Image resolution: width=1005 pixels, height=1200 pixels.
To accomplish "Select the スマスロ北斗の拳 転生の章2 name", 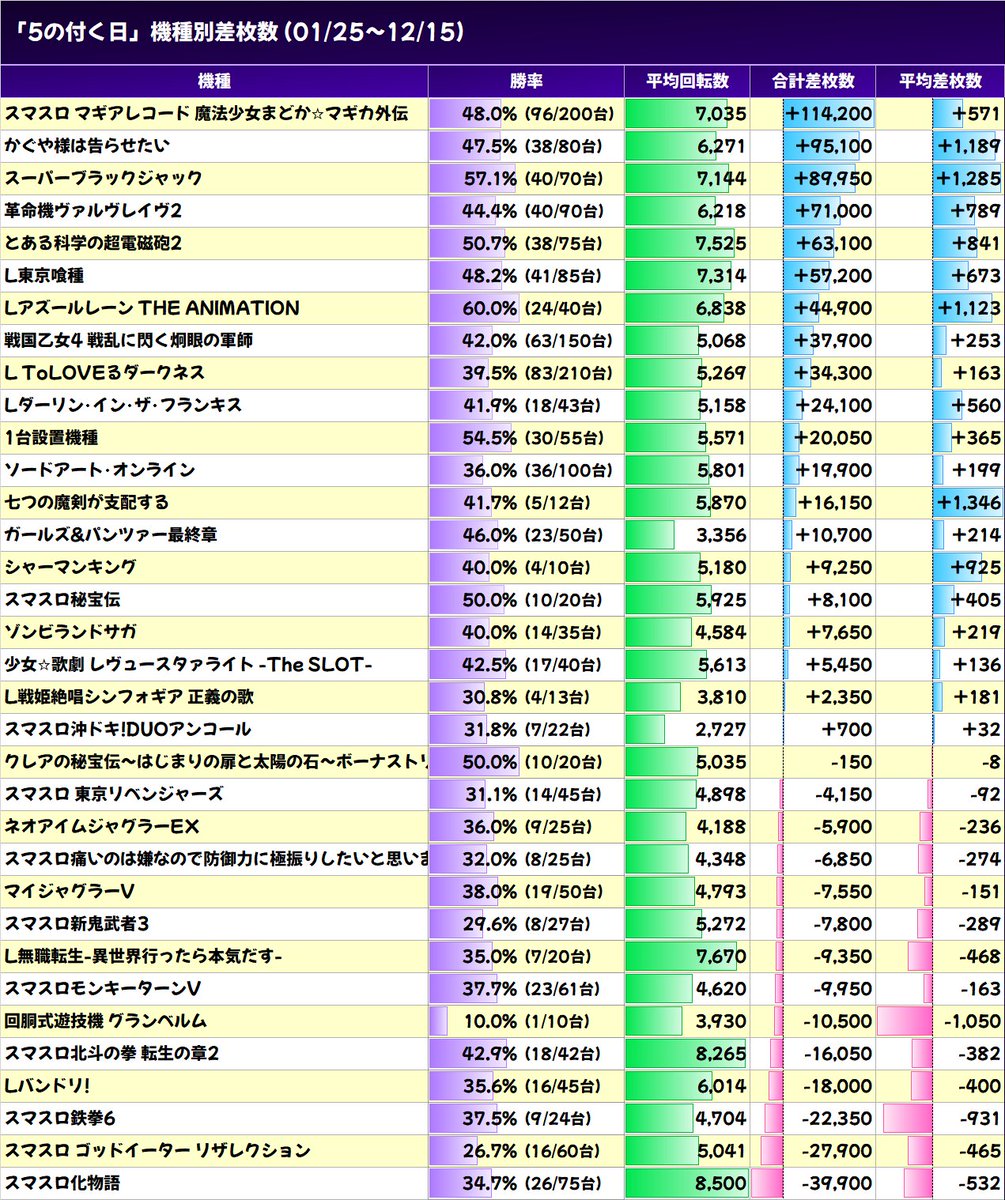I will 112,1054.
